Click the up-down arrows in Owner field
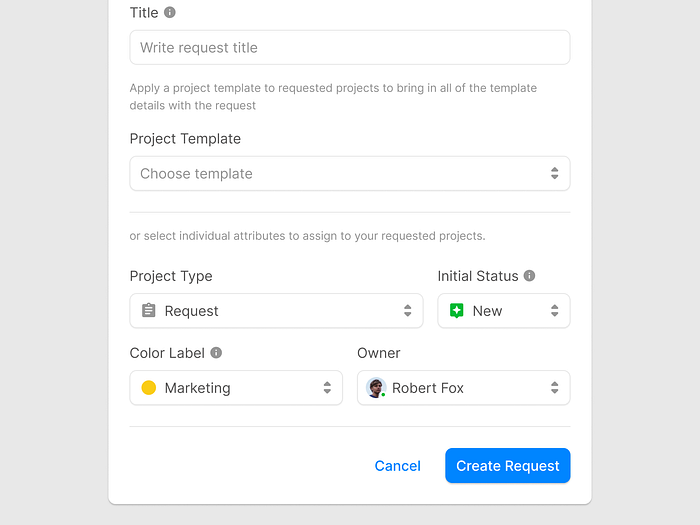 click(554, 388)
